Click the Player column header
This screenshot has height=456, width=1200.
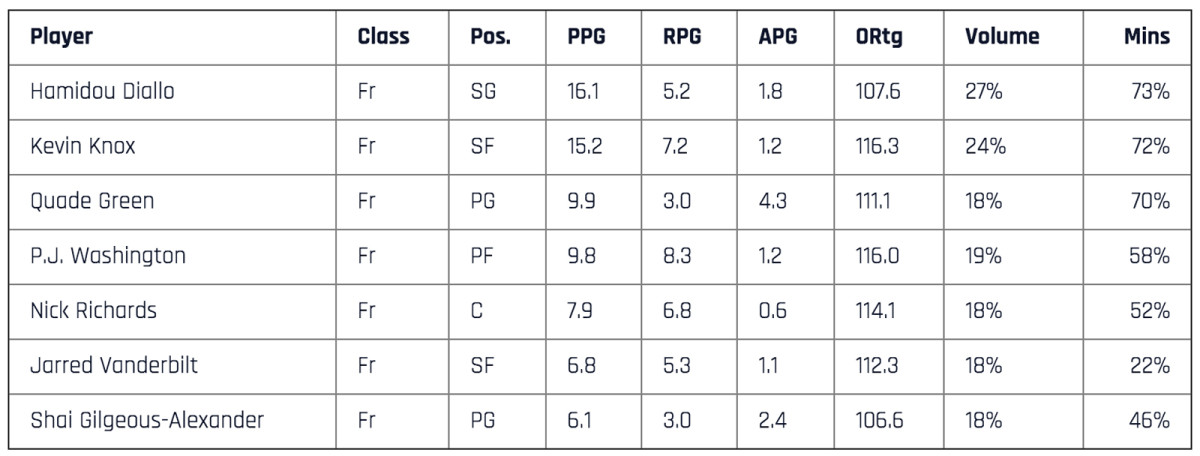[61, 37]
